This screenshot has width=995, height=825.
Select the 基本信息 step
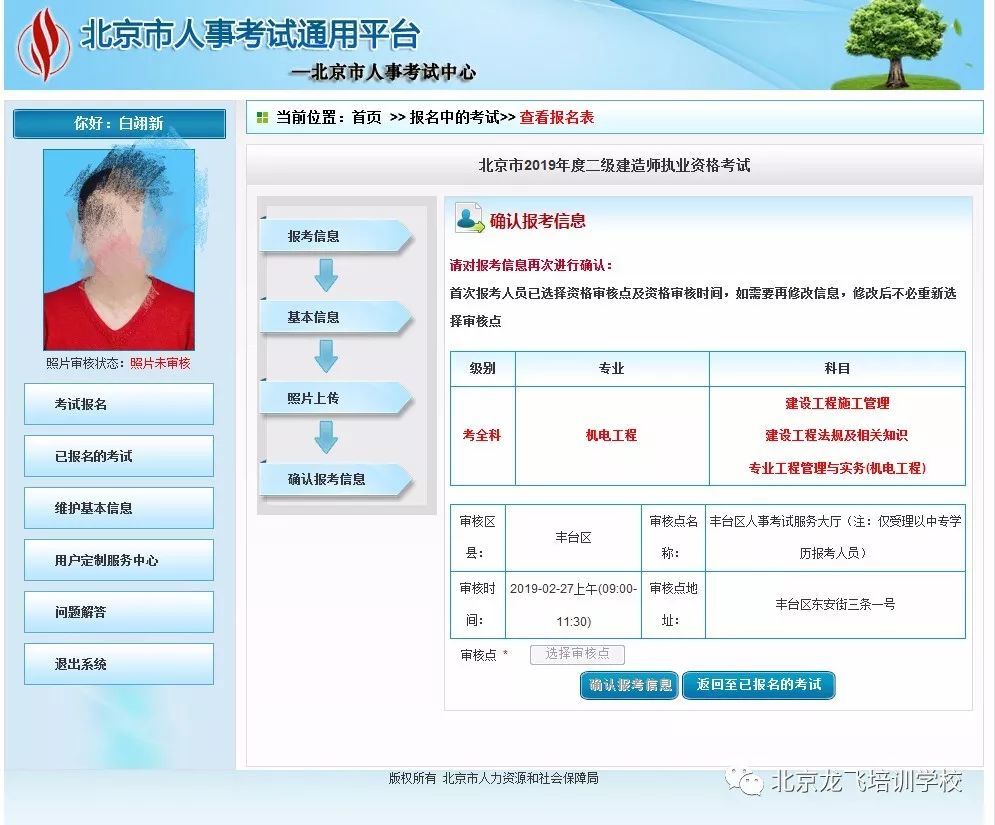coord(335,317)
